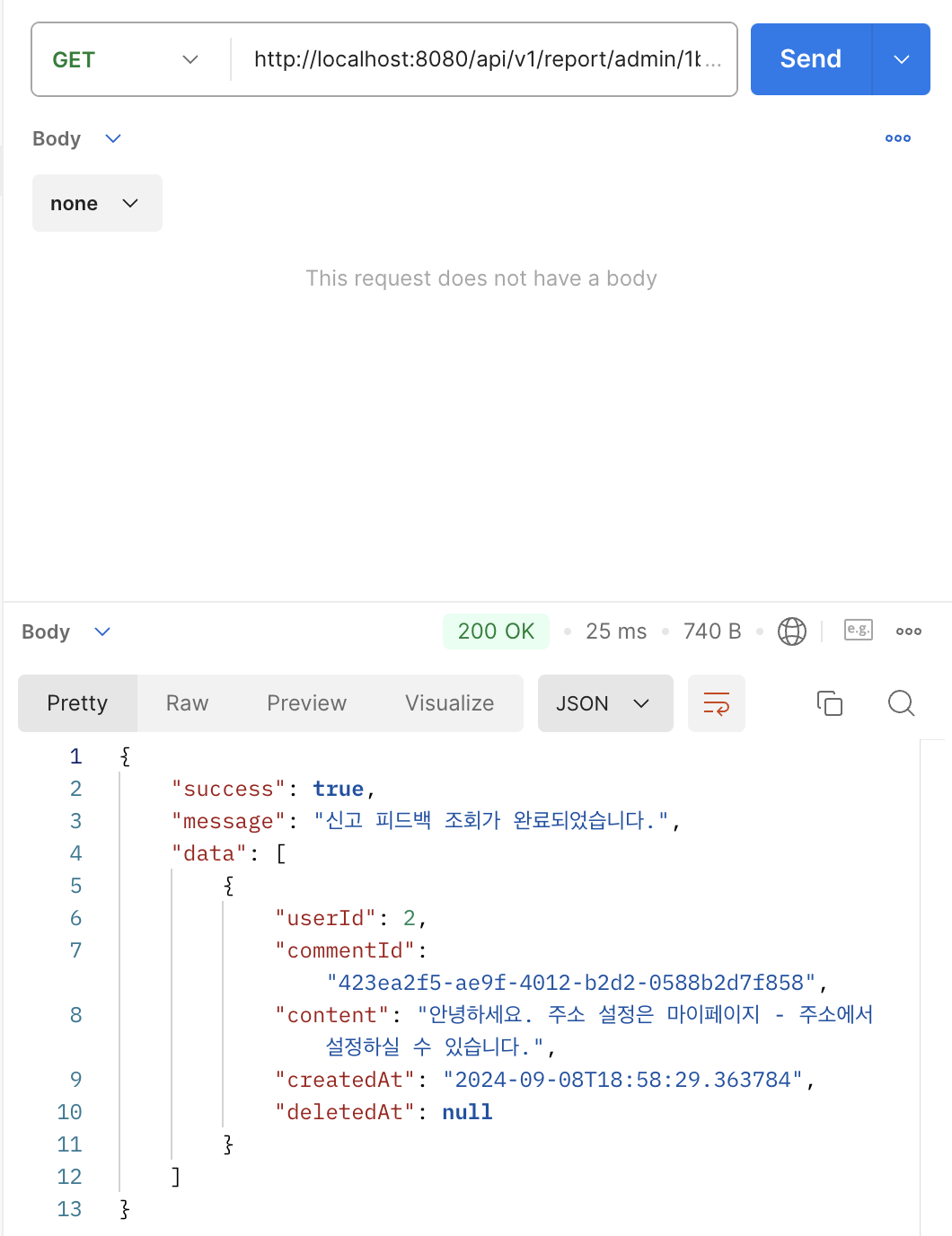Change the JSON format dropdown

coord(604,703)
